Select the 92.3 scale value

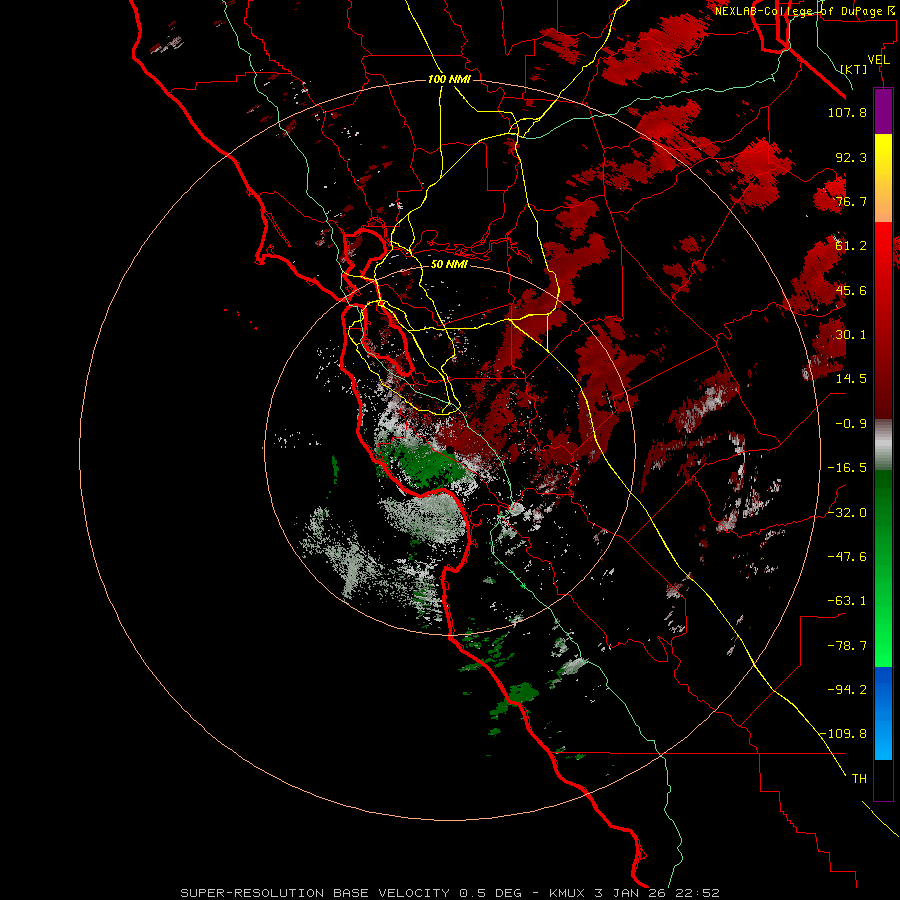tap(851, 157)
